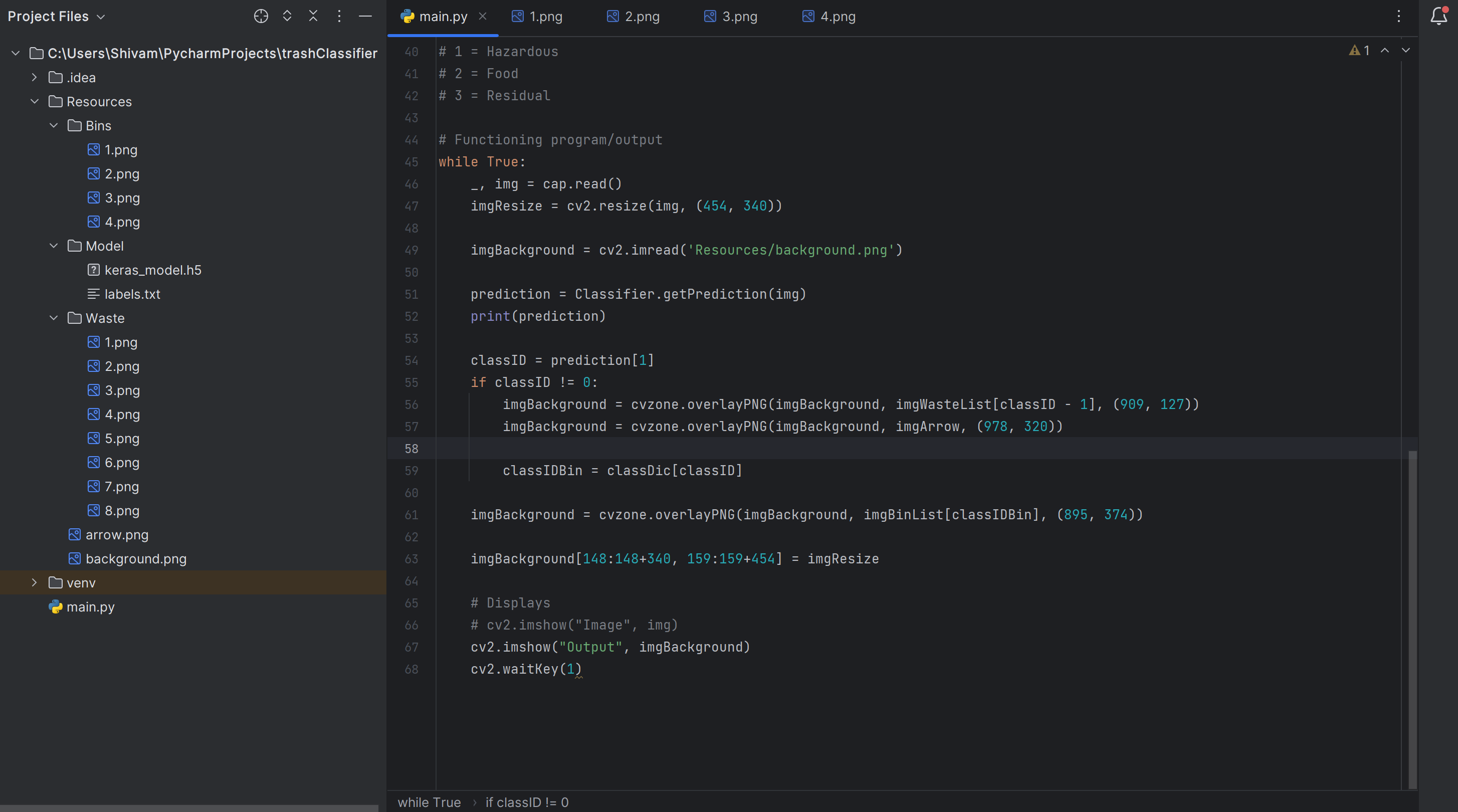
Task: Click the warning indicator showing 1 problem
Action: [1360, 50]
